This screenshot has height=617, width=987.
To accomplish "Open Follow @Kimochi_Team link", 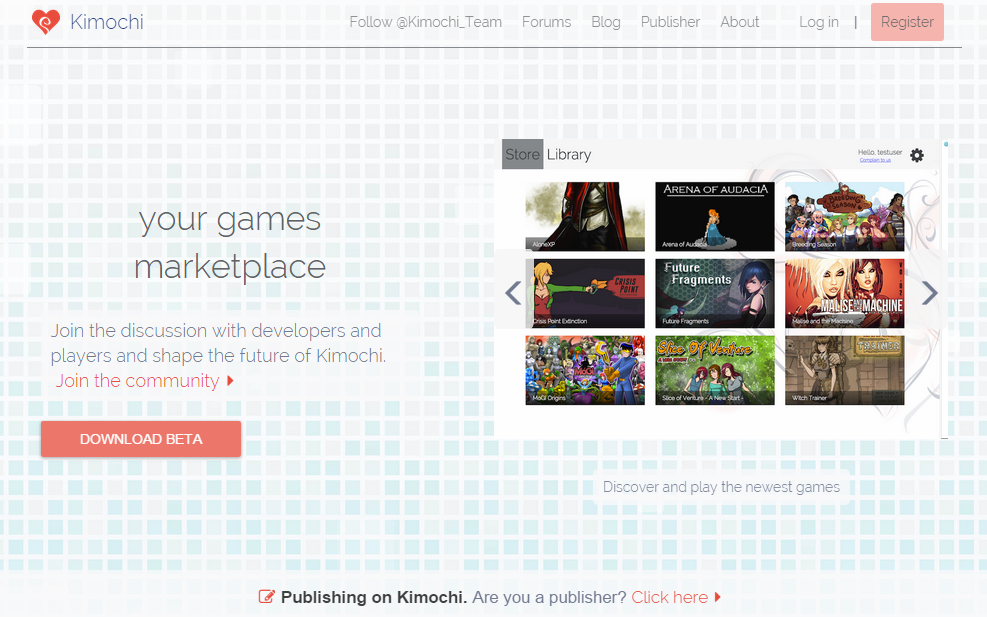I will (x=426, y=22).
